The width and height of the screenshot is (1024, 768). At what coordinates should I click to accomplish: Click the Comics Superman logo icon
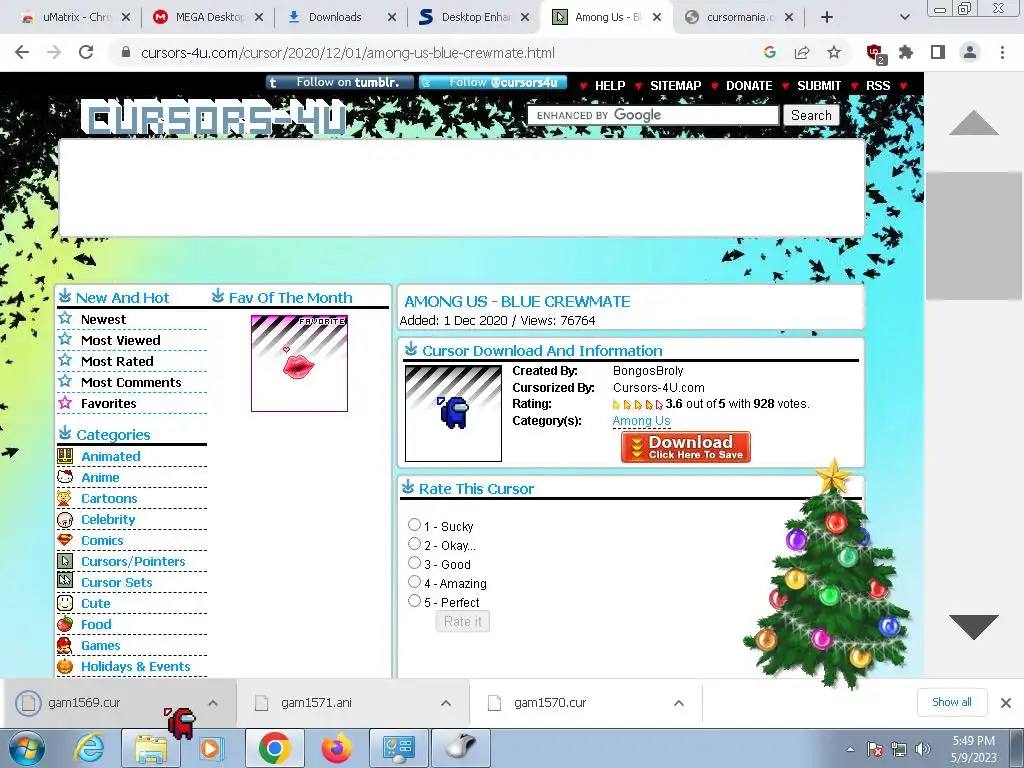pyautogui.click(x=65, y=540)
